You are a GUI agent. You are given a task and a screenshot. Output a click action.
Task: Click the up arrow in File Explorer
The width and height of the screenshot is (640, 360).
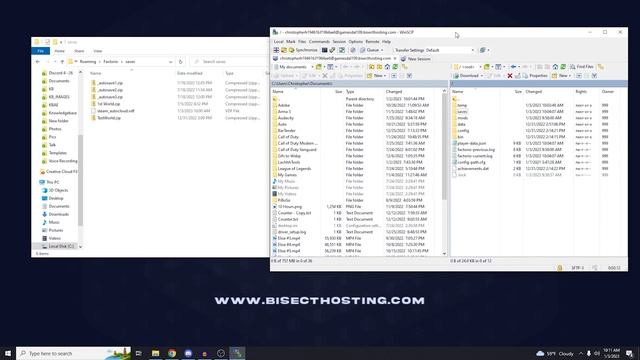[x=62, y=62]
